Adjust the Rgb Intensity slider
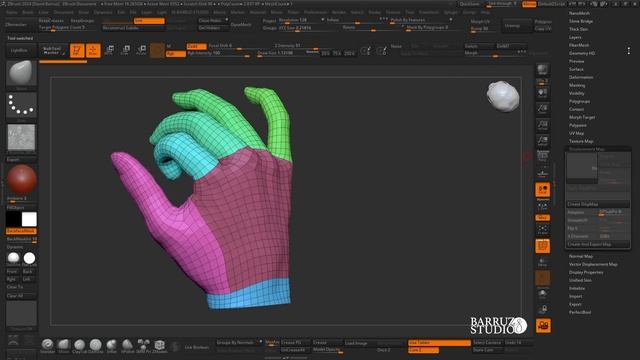 pyautogui.click(x=218, y=54)
